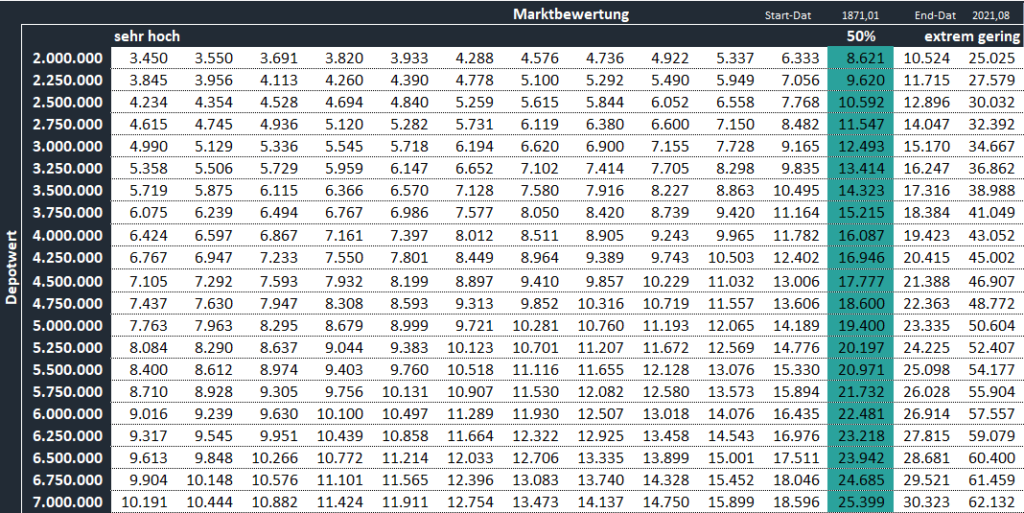Select cell 10.191 in the 7.000.000 row
This screenshot has height=513, width=1024.
144,503
